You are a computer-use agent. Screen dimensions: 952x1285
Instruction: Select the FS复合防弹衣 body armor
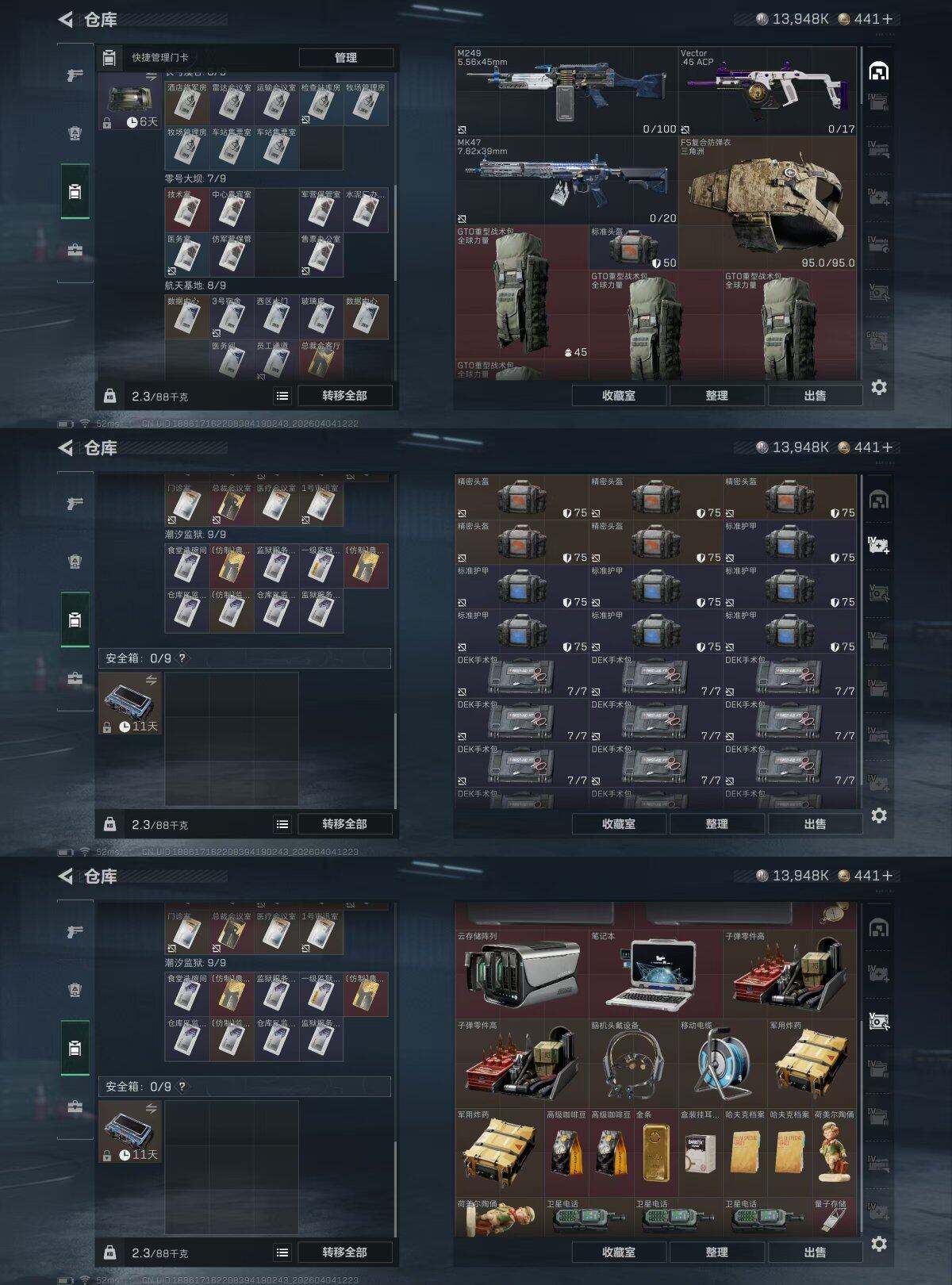pos(767,202)
